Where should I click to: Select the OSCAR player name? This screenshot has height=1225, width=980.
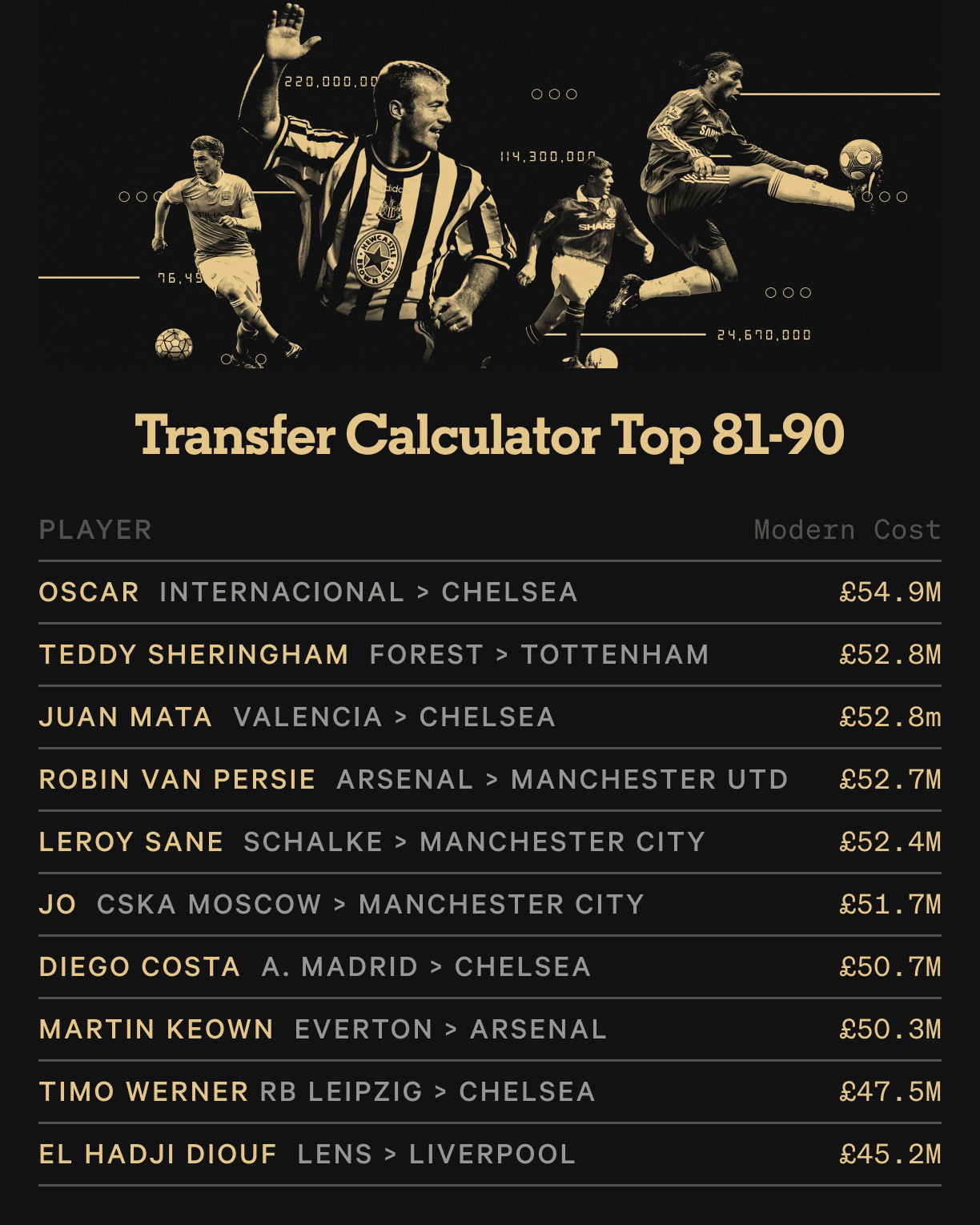click(89, 592)
